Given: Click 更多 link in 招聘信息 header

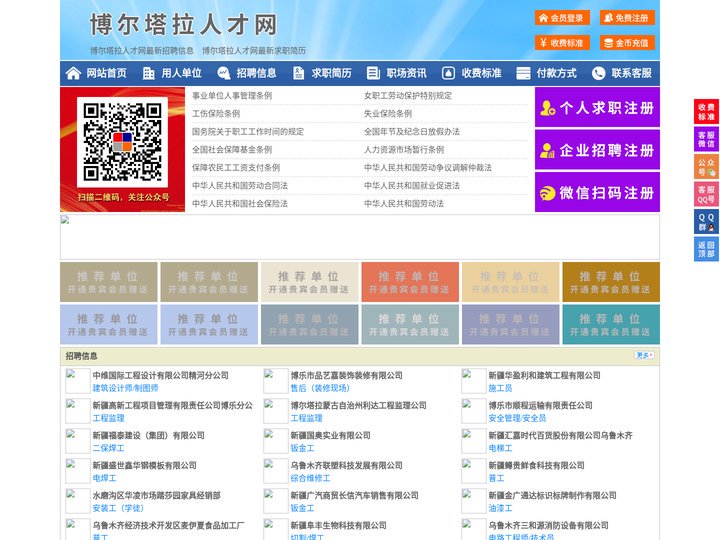Looking at the screenshot, I should pos(644,355).
